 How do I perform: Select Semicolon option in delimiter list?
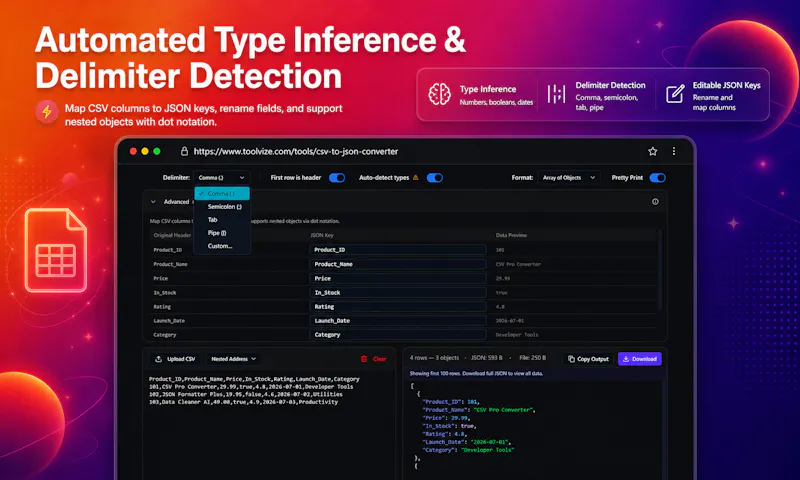(222, 207)
